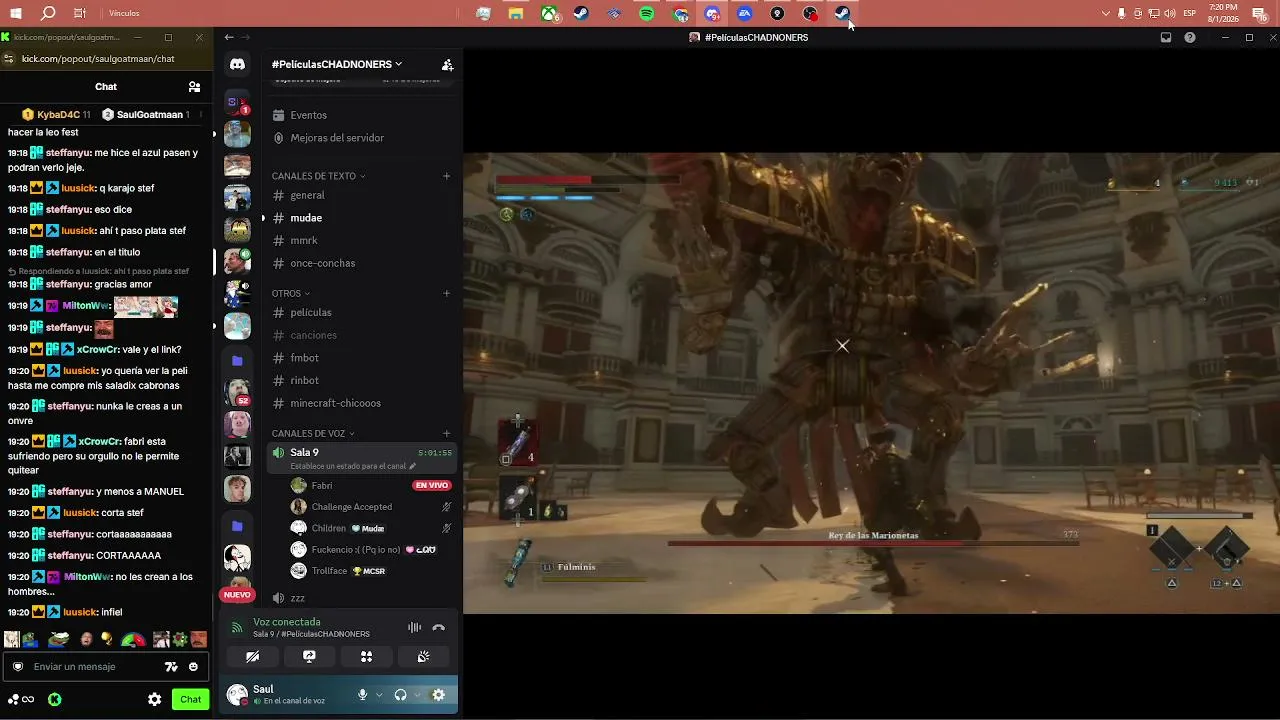Screen dimensions: 1280x720
Task: Open Discord direct messages home icon
Action: tap(237, 64)
